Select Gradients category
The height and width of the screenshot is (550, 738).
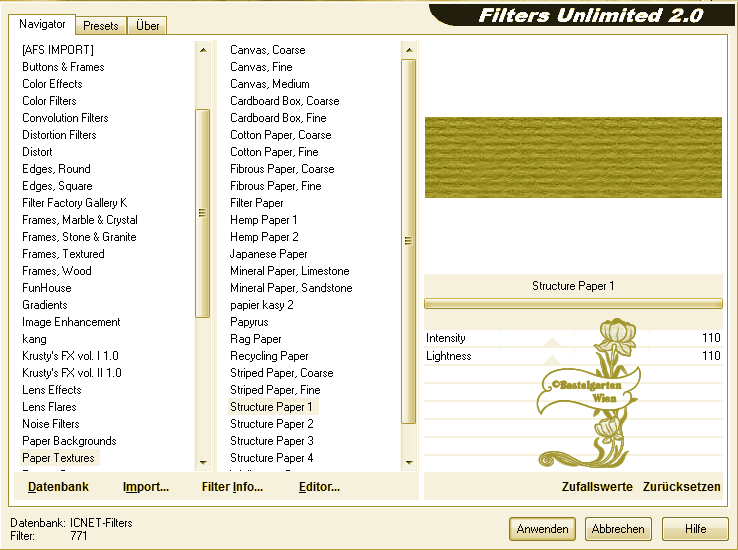coord(45,305)
